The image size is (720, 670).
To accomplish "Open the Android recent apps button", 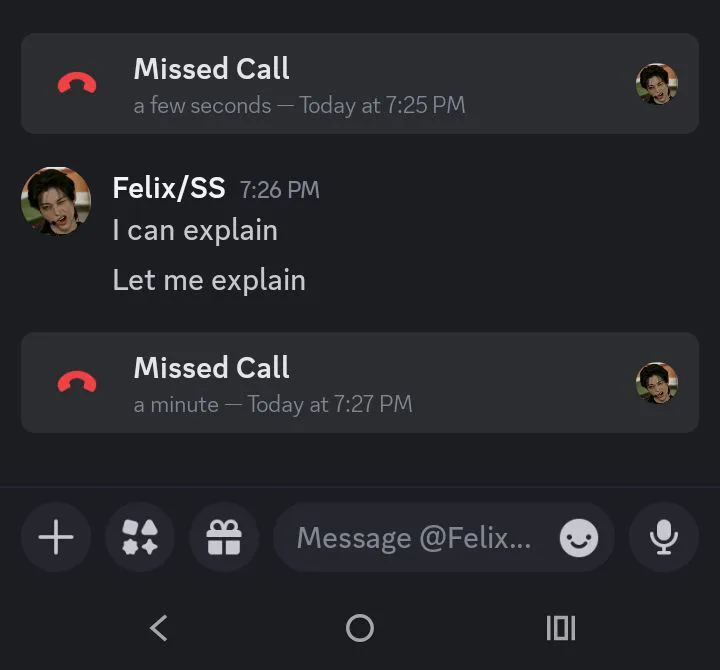I will 561,628.
